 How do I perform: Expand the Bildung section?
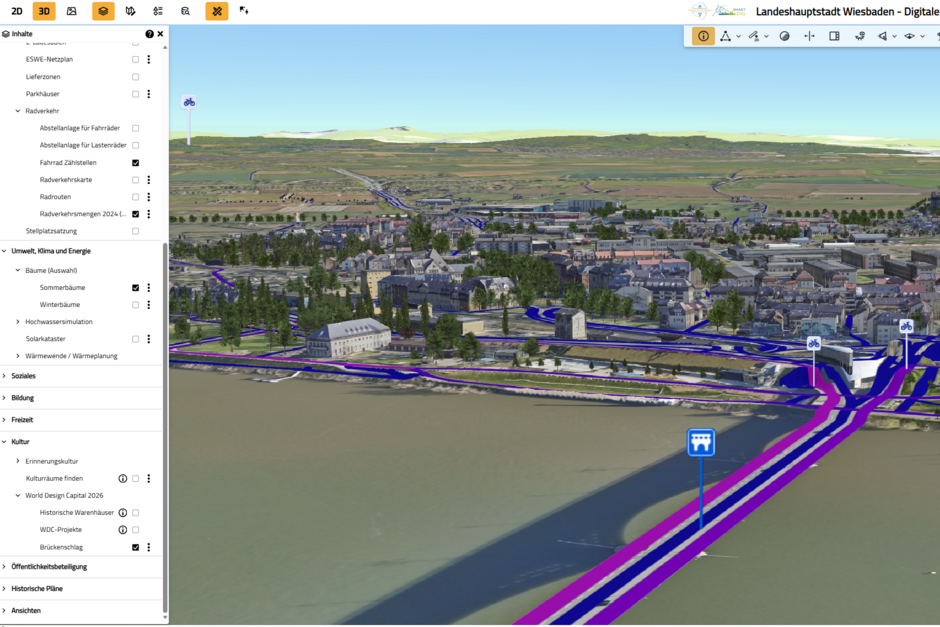click(x=4, y=398)
